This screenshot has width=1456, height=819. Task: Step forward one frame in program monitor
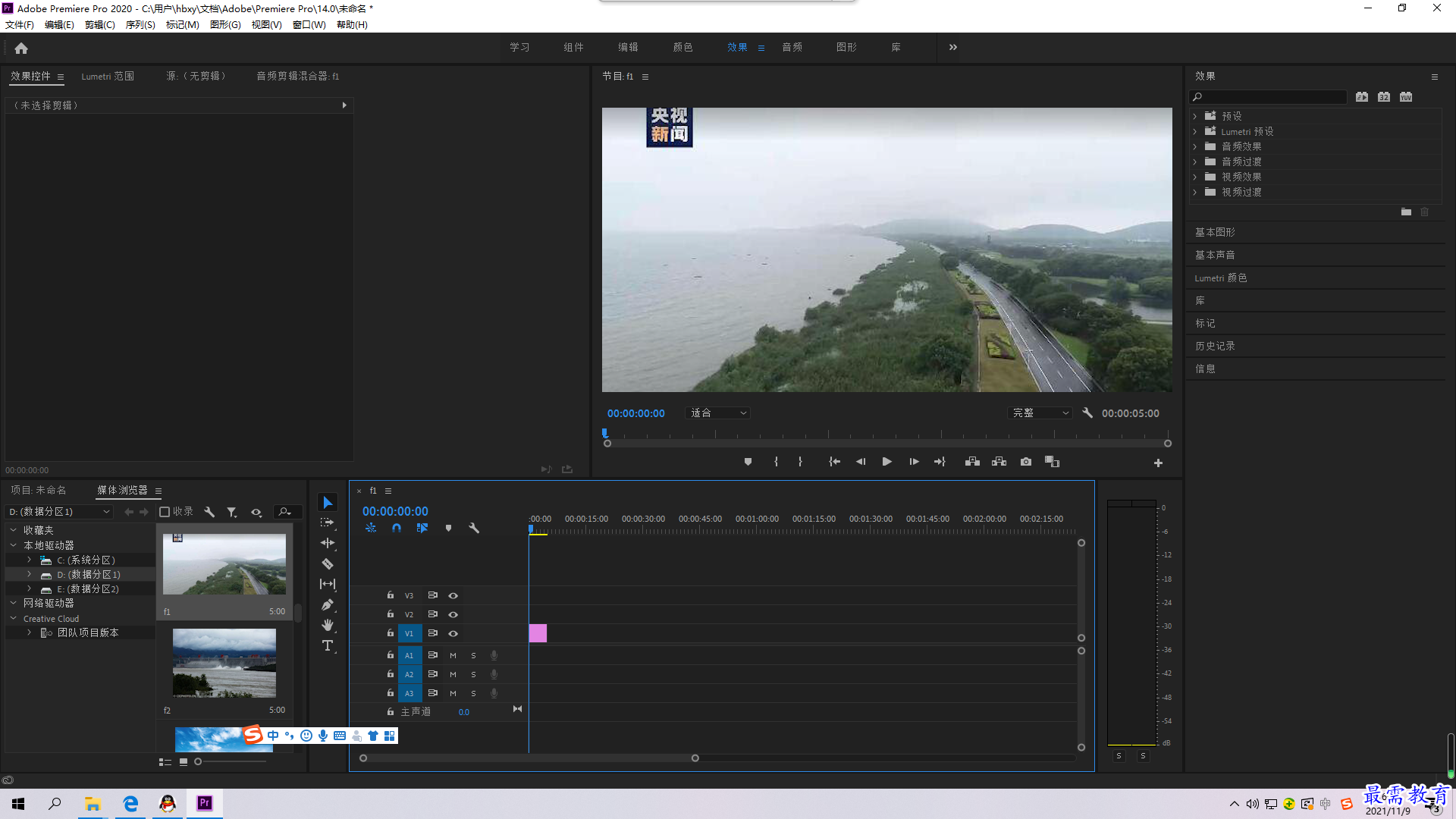pyautogui.click(x=914, y=462)
